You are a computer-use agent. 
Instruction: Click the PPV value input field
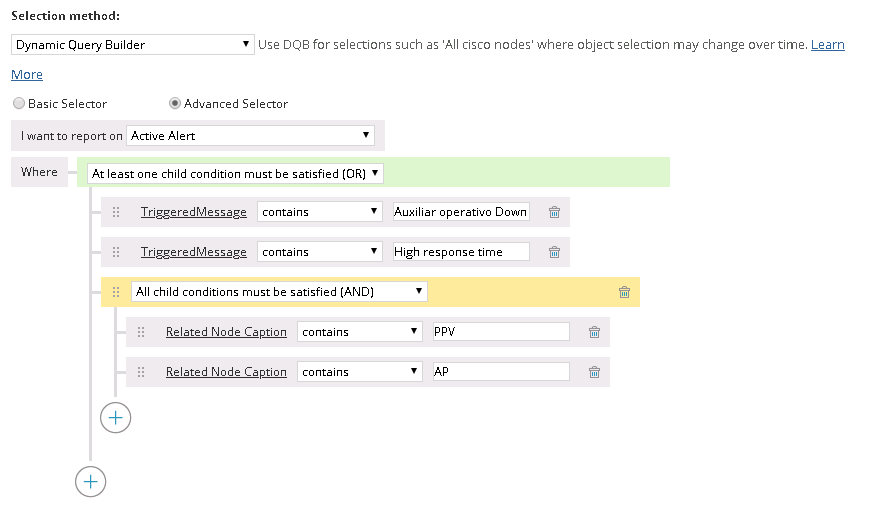click(500, 332)
